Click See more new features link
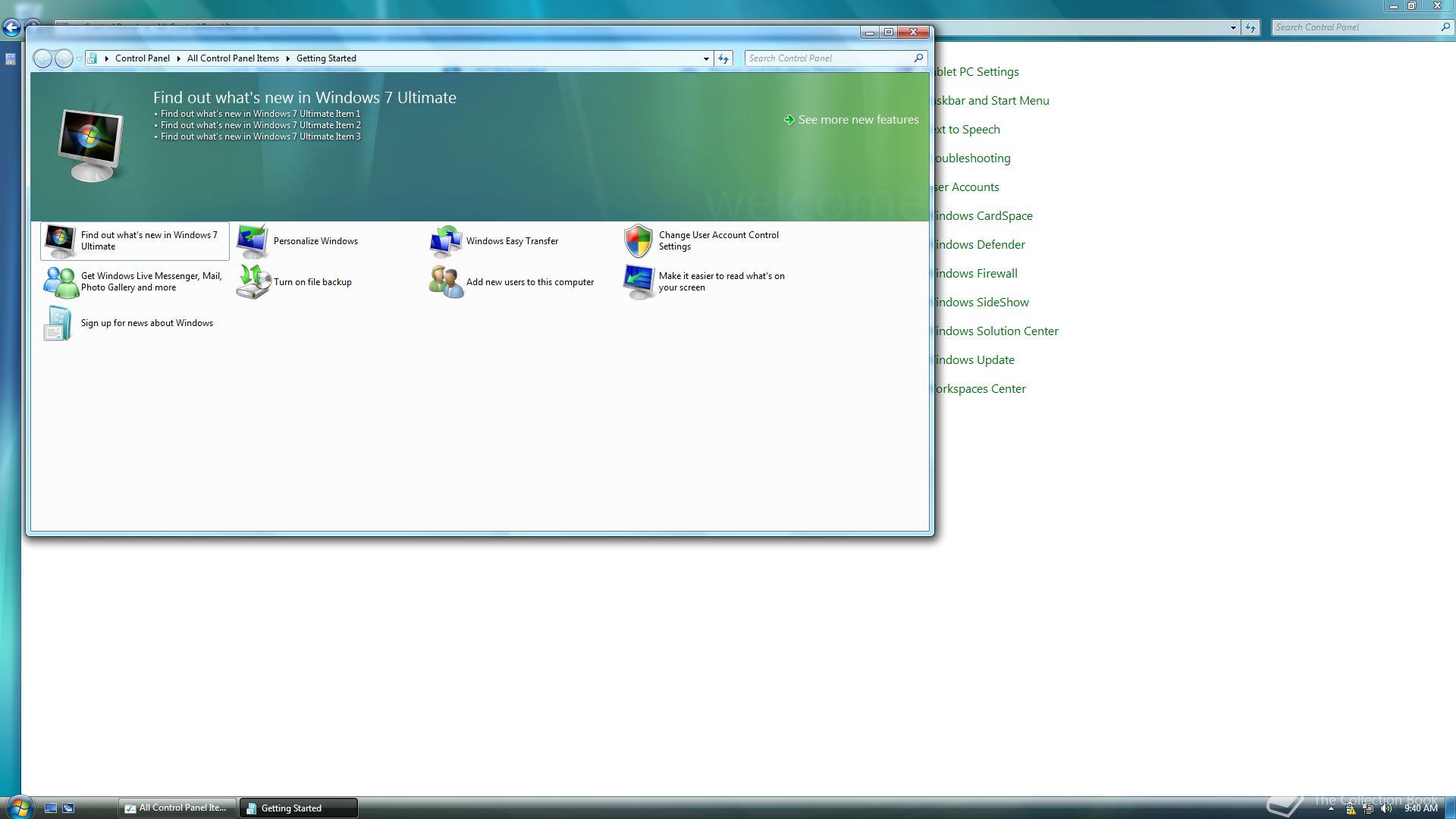This screenshot has height=819, width=1456. point(858,120)
